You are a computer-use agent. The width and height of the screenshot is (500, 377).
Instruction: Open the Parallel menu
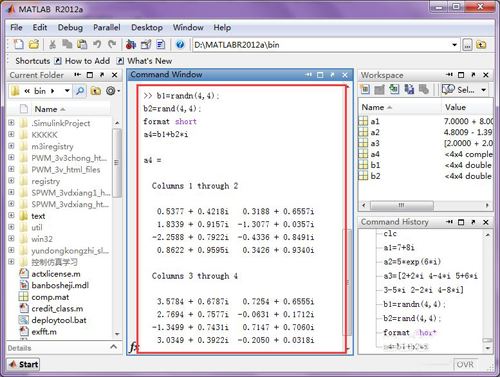[x=107, y=27]
